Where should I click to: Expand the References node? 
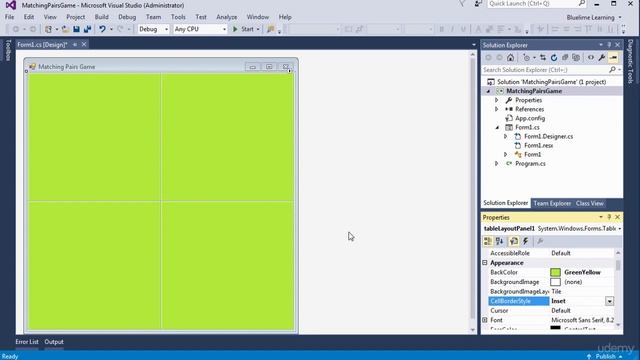tap(497, 109)
